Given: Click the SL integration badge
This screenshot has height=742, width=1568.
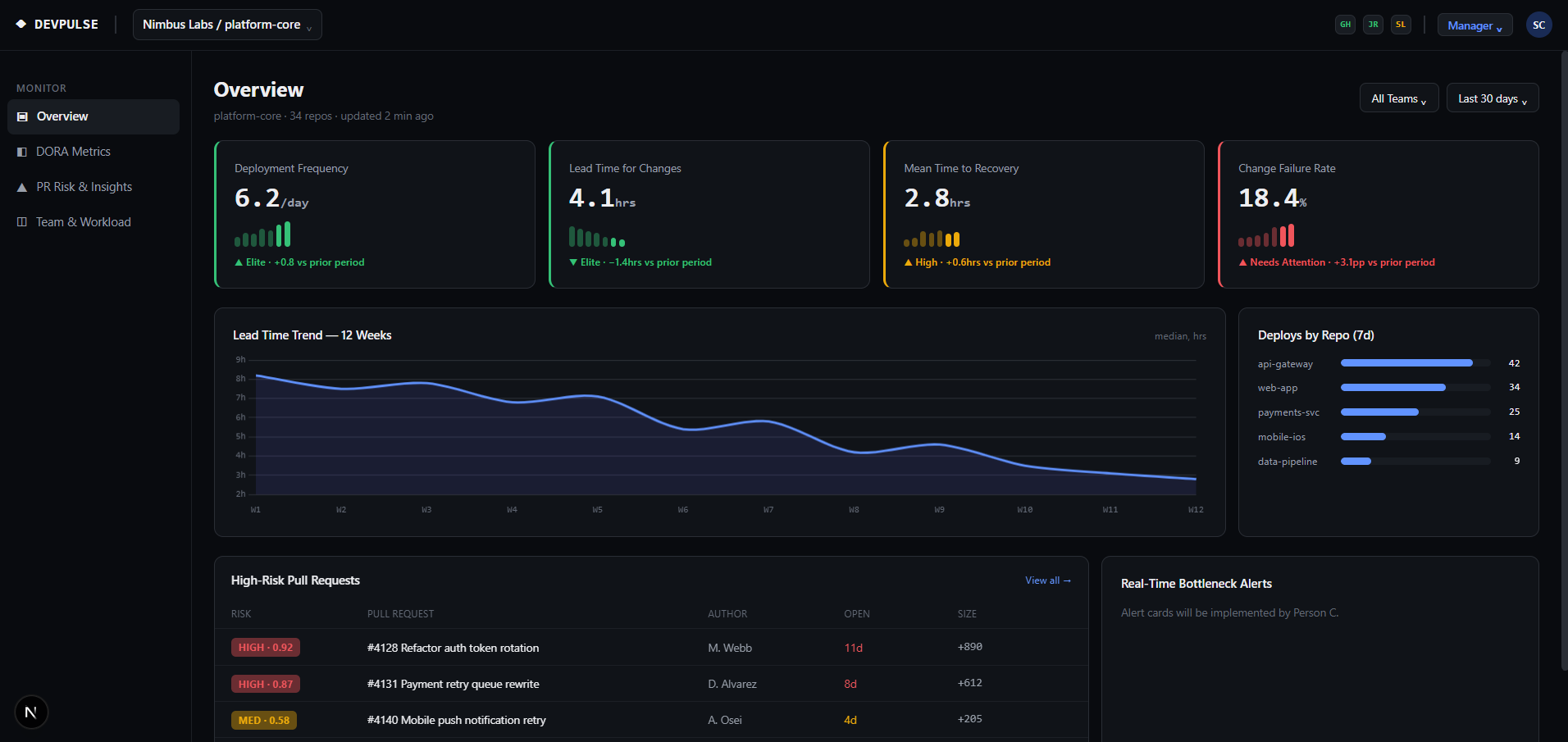Looking at the screenshot, I should 1401,25.
